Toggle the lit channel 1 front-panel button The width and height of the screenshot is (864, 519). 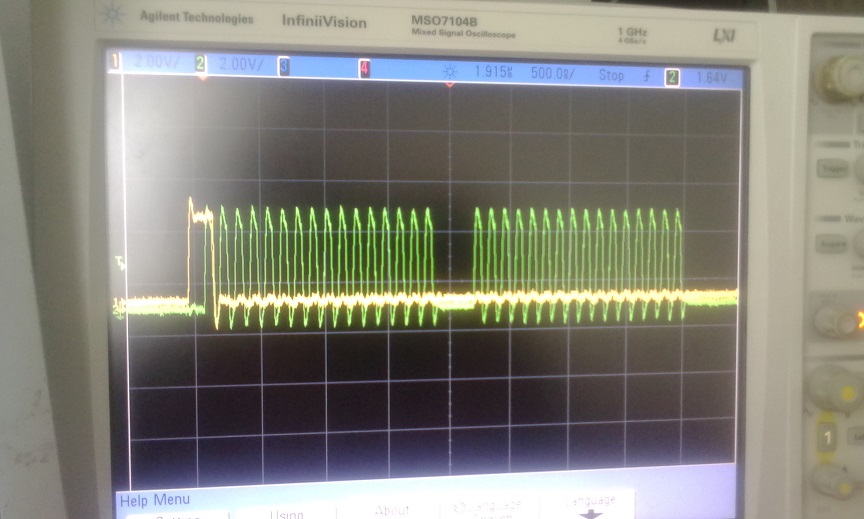coord(827,437)
